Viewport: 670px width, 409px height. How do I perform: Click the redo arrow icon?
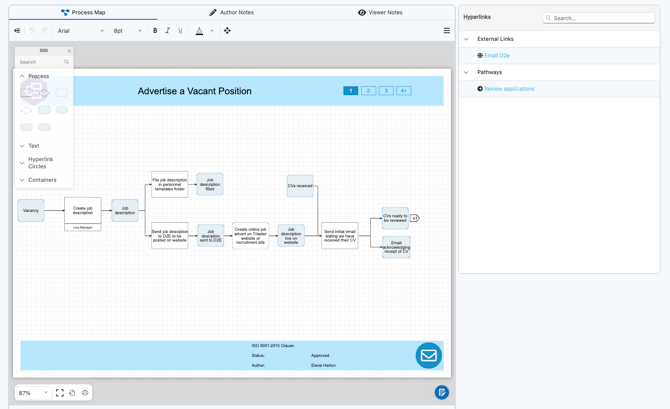pos(44,31)
